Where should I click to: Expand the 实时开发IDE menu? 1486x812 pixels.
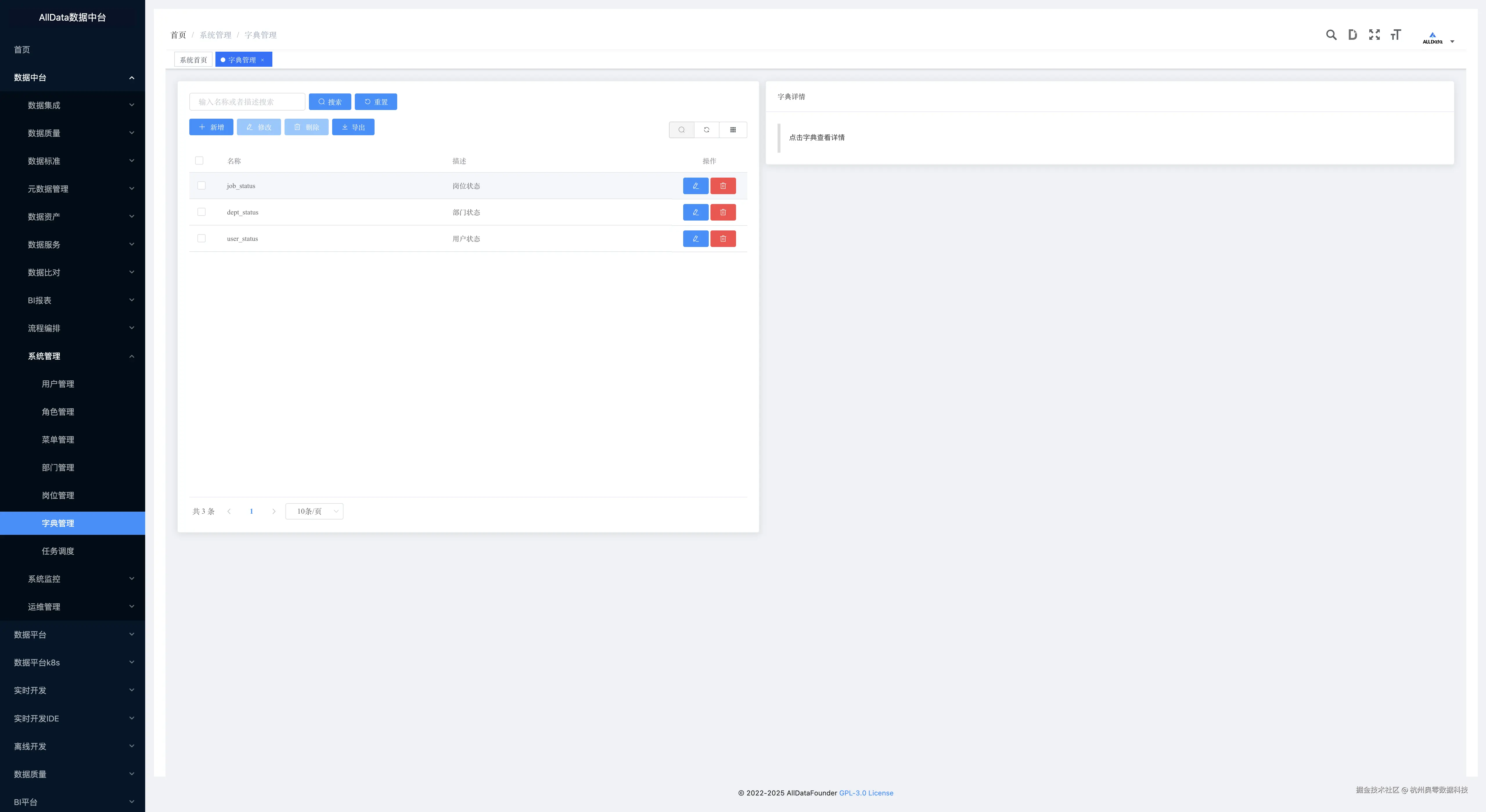click(x=73, y=719)
